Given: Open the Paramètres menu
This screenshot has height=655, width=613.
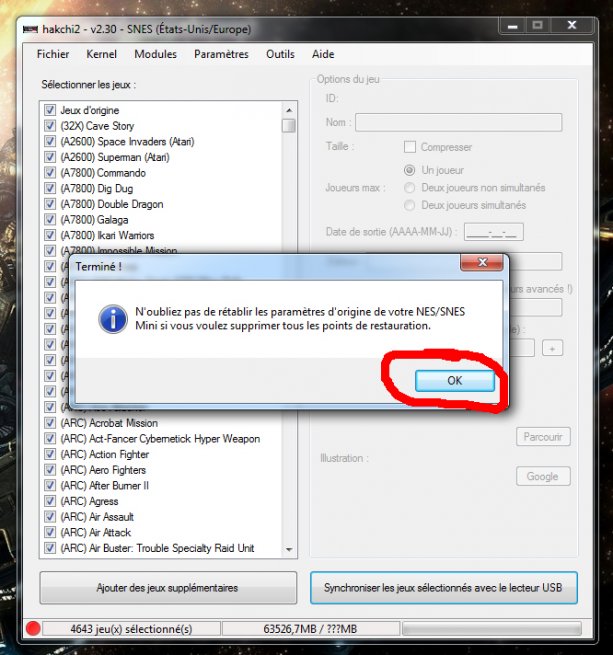Looking at the screenshot, I should click(x=222, y=54).
